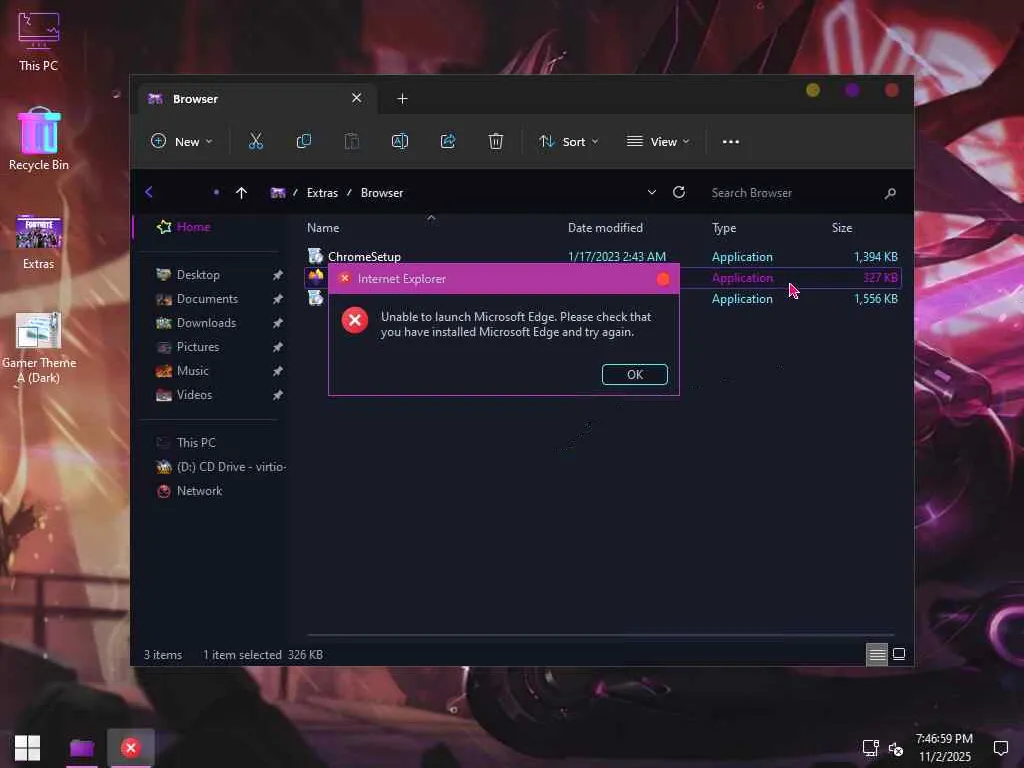Image resolution: width=1024 pixels, height=768 pixels.
Task: Click the Share icon in toolbar
Action: click(448, 141)
